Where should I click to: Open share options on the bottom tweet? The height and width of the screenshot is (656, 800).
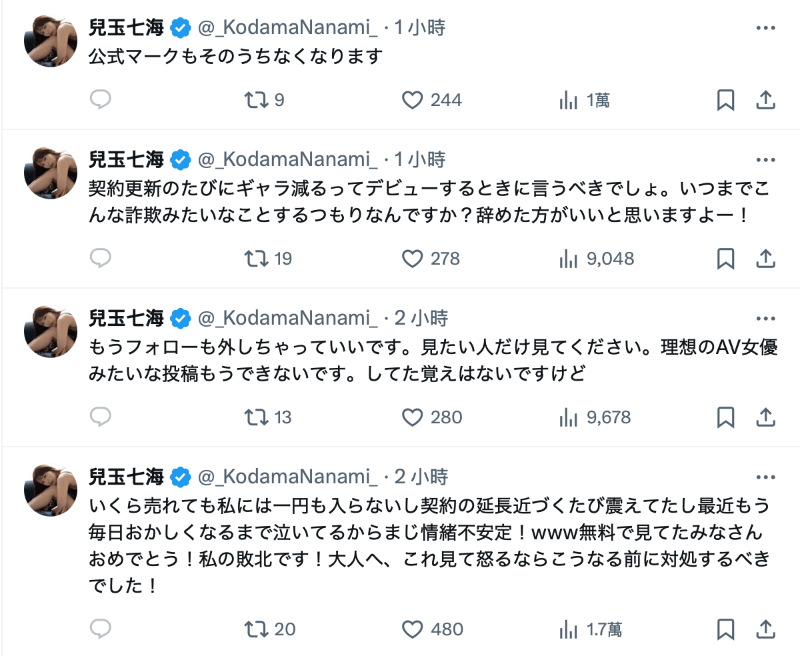(x=767, y=631)
